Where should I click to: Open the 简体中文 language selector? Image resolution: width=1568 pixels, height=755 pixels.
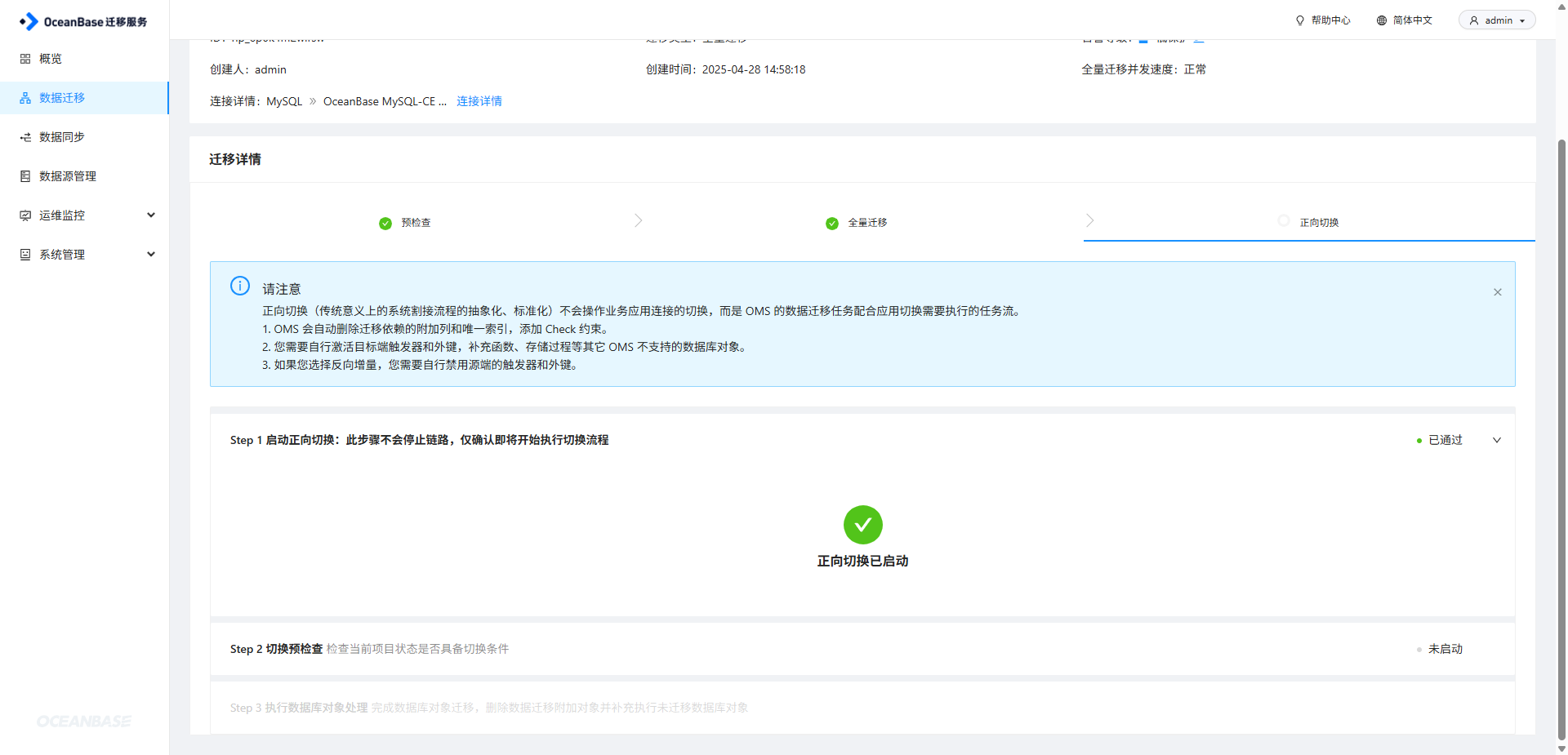coord(1405,20)
